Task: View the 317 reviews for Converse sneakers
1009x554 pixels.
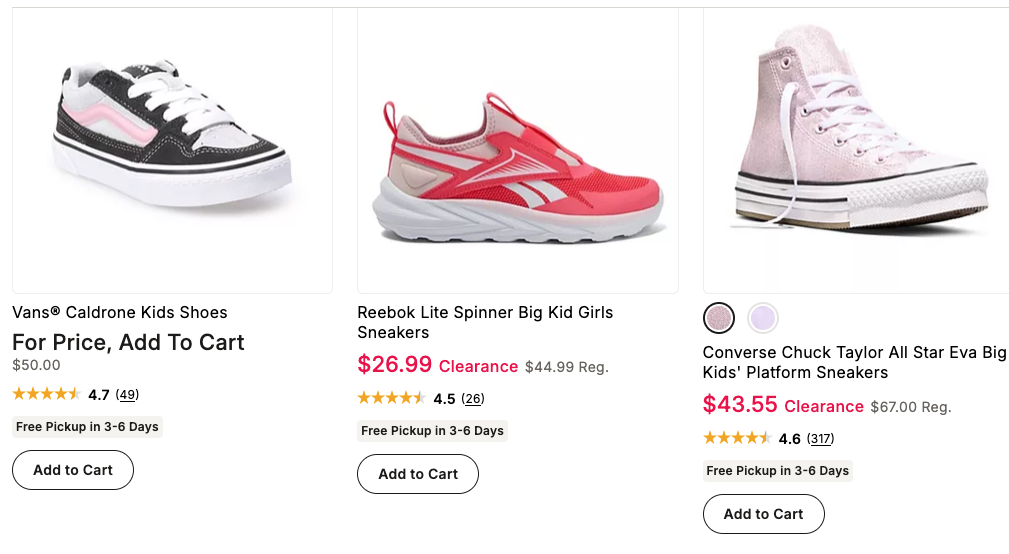Action: coord(820,438)
